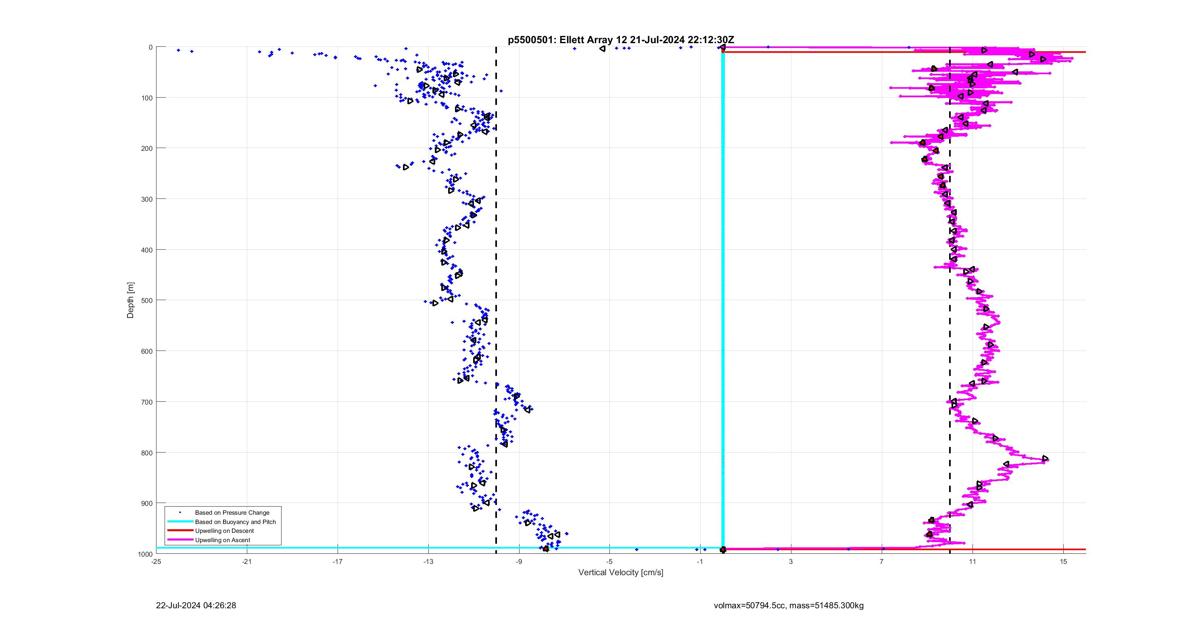Viewport: 1200px width, 622px height.
Task: Click the x-axis tick label '-9'
Action: [x=519, y=562]
